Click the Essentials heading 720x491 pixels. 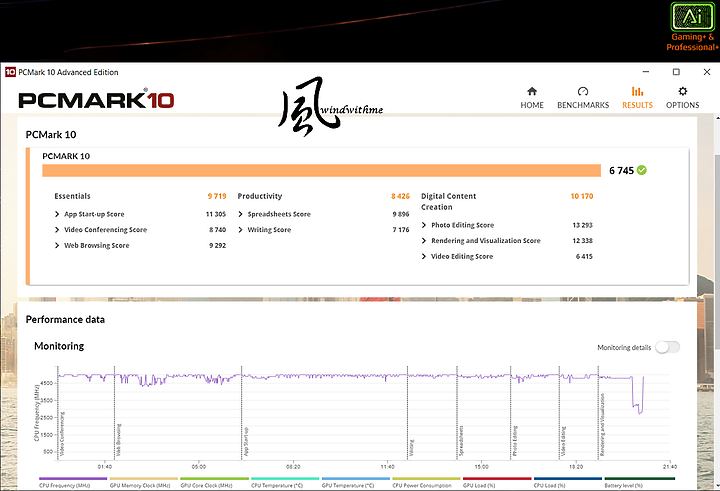(73, 196)
